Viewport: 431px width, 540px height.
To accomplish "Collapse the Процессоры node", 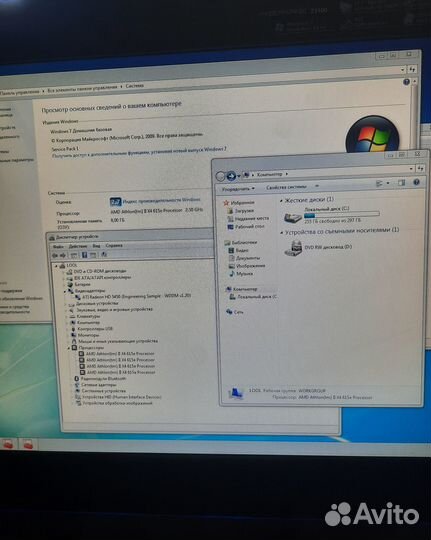I will (x=69, y=348).
